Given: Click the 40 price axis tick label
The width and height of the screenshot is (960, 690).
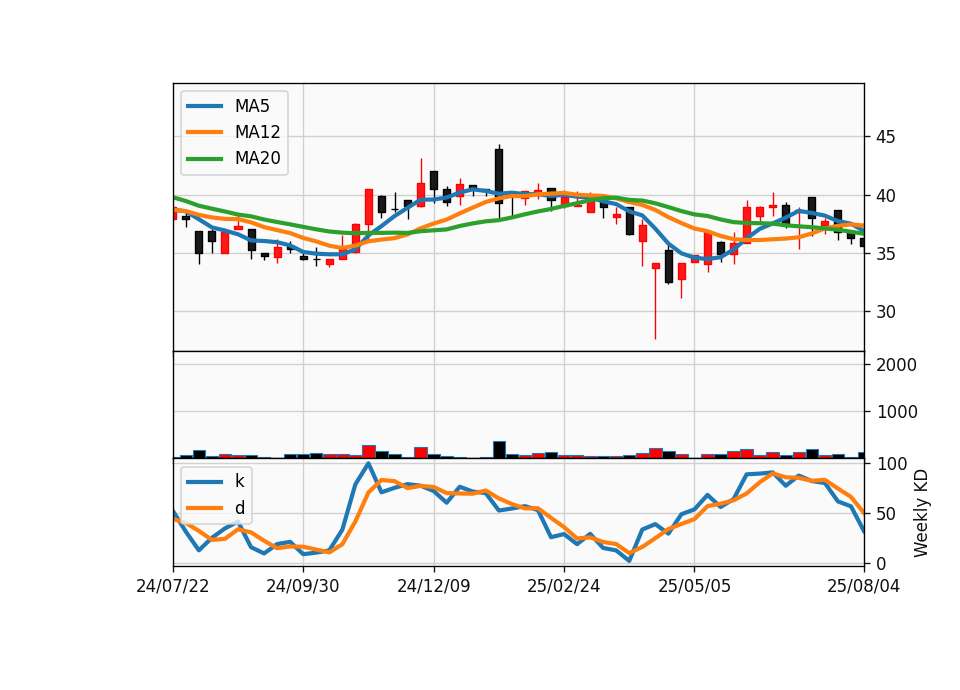Looking at the screenshot, I should click(885, 196).
